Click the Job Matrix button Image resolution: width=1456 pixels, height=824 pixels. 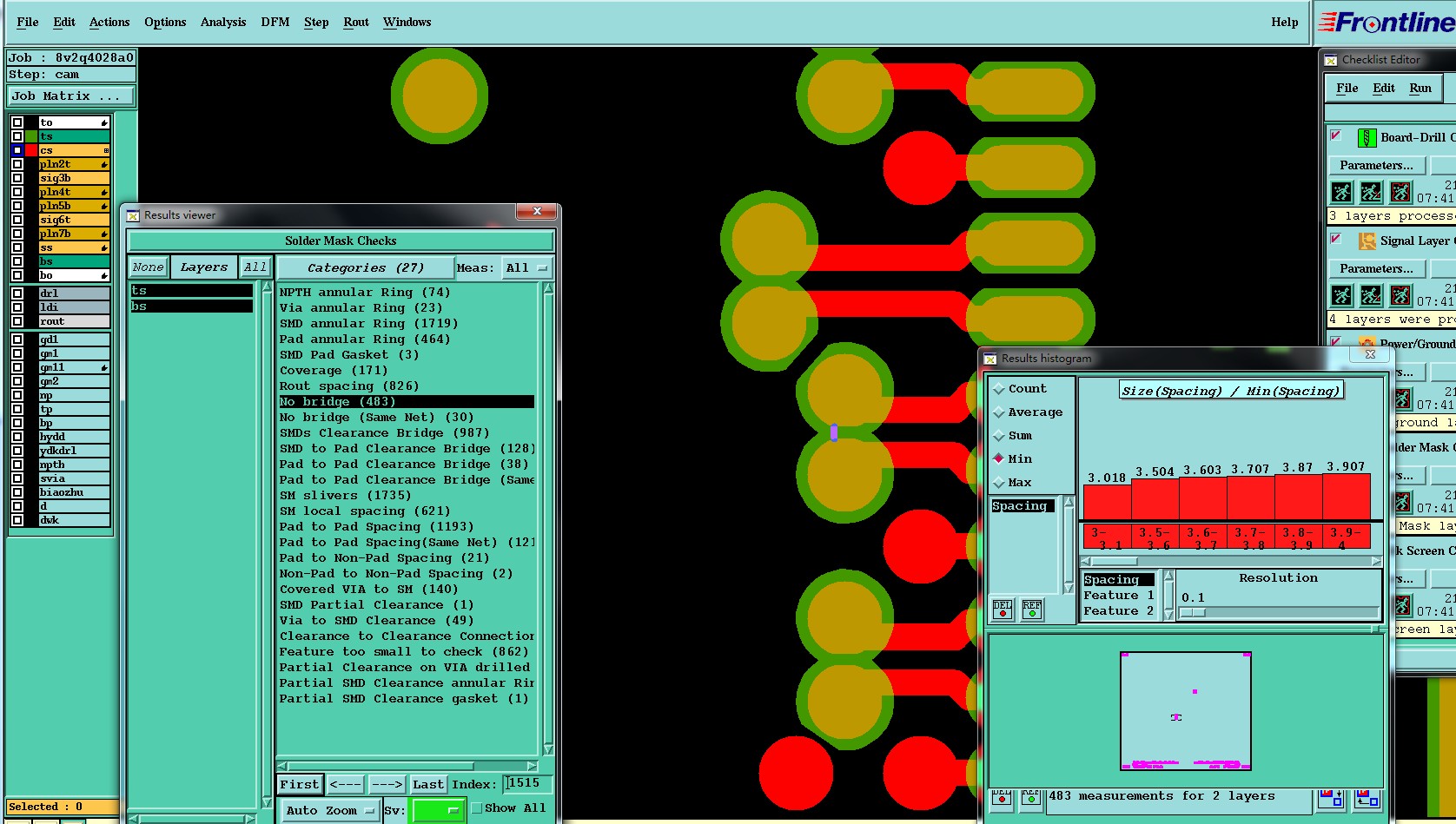[71, 96]
